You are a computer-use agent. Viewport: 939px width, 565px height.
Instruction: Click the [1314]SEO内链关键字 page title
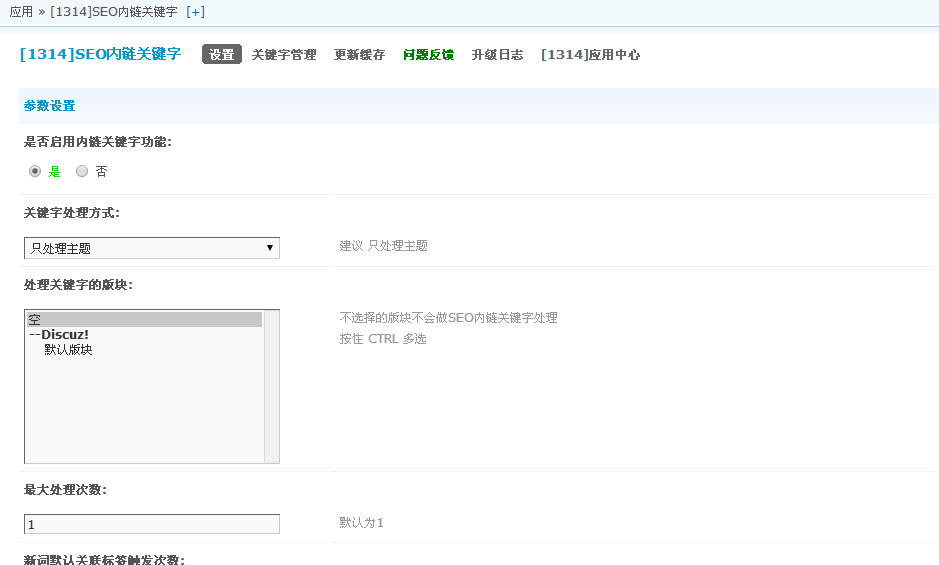pos(101,54)
